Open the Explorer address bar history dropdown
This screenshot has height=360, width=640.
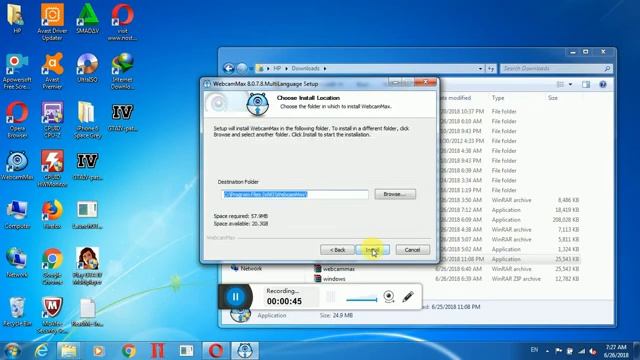[480, 69]
